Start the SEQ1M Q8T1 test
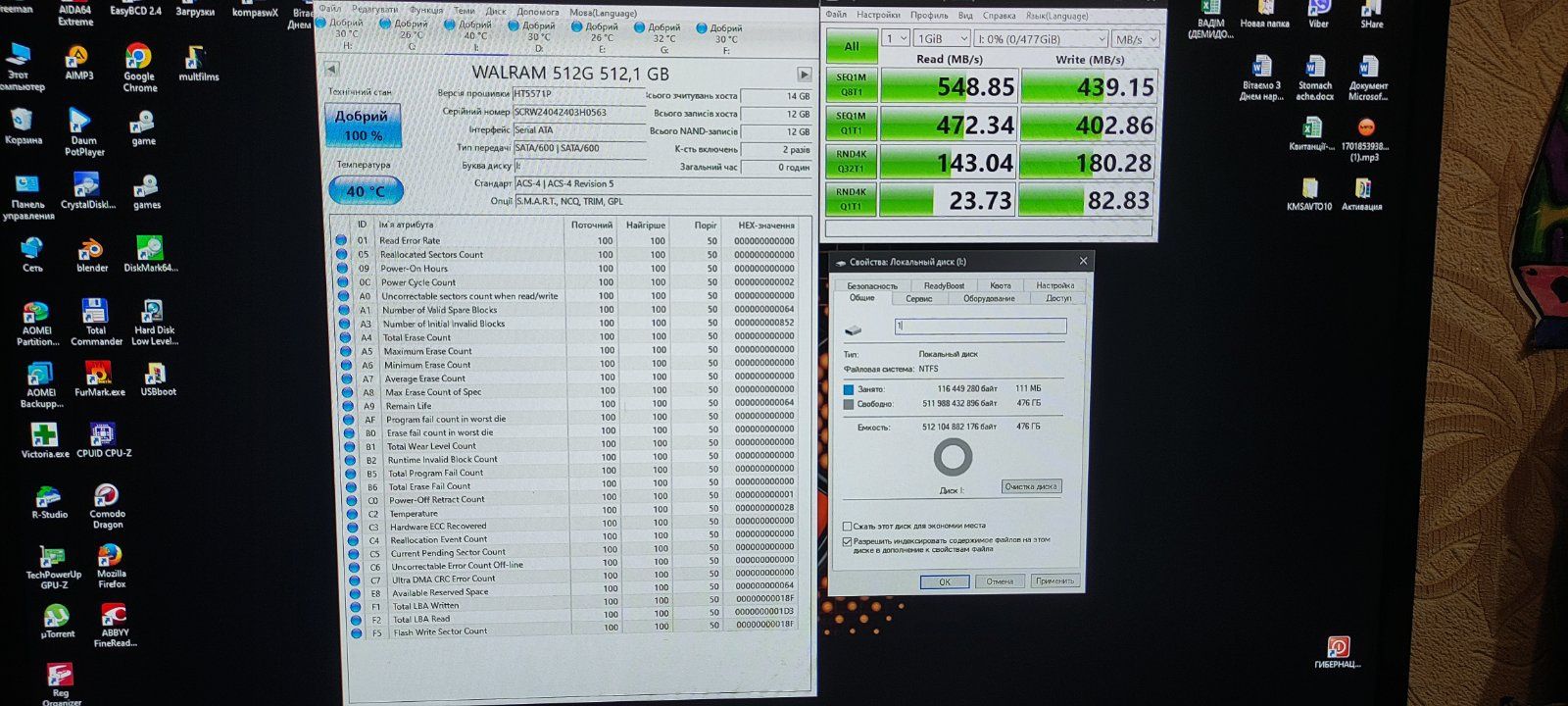The image size is (1568, 706). [x=851, y=84]
